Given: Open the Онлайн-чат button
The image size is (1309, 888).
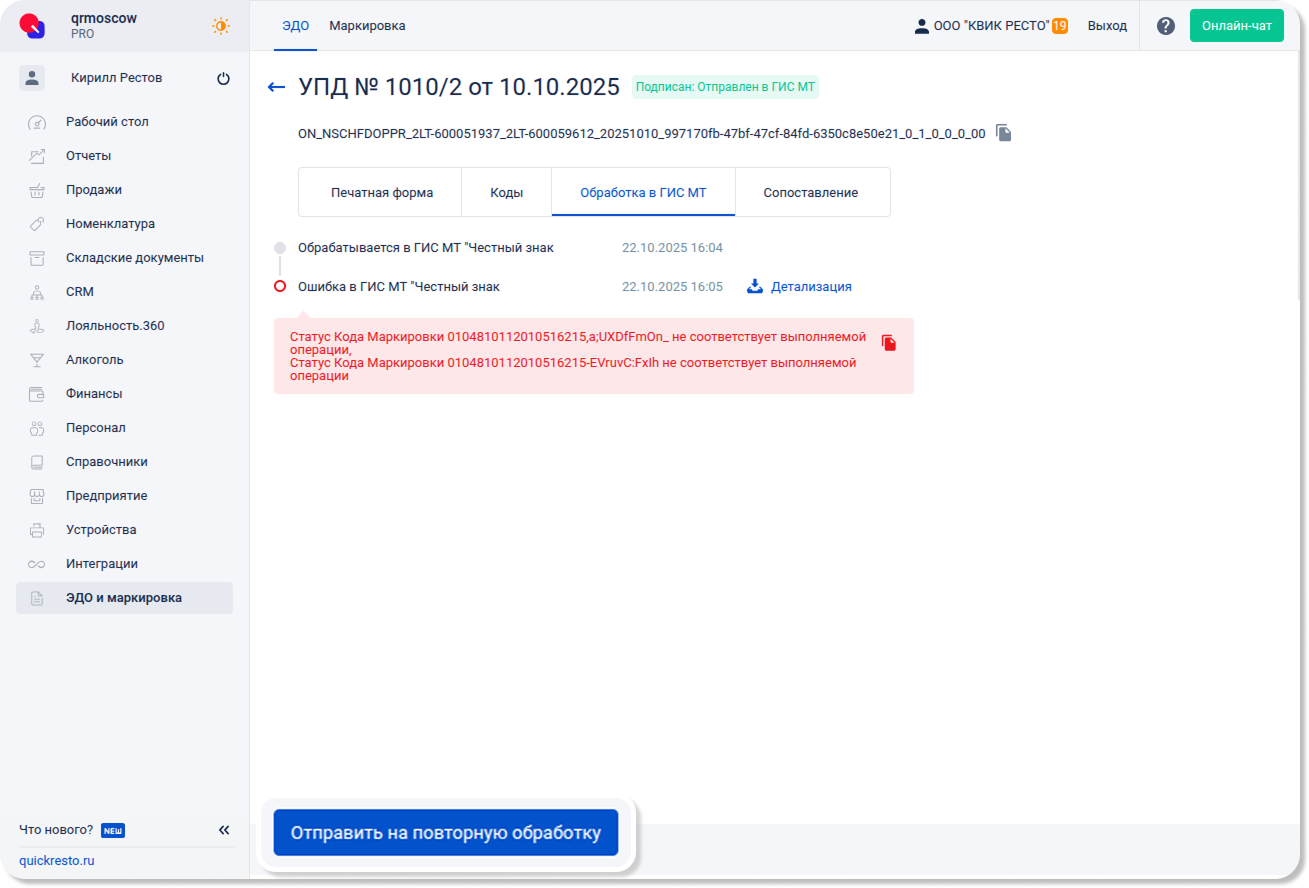Looking at the screenshot, I should point(1236,26).
